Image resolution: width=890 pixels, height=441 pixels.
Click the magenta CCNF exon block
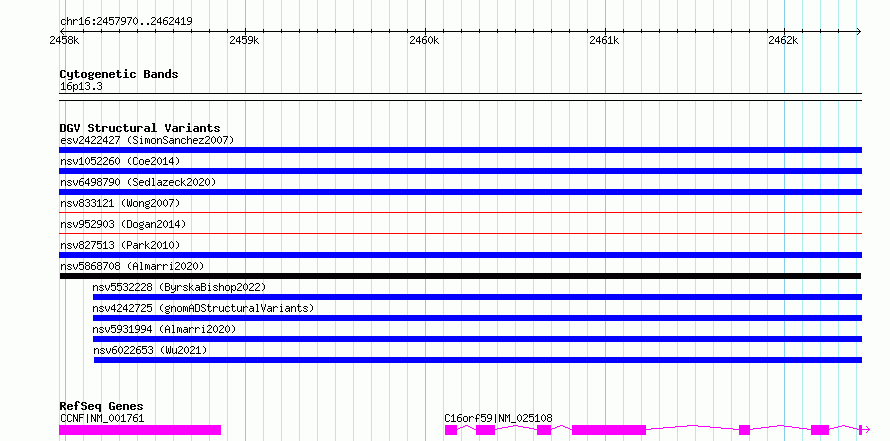point(140,430)
